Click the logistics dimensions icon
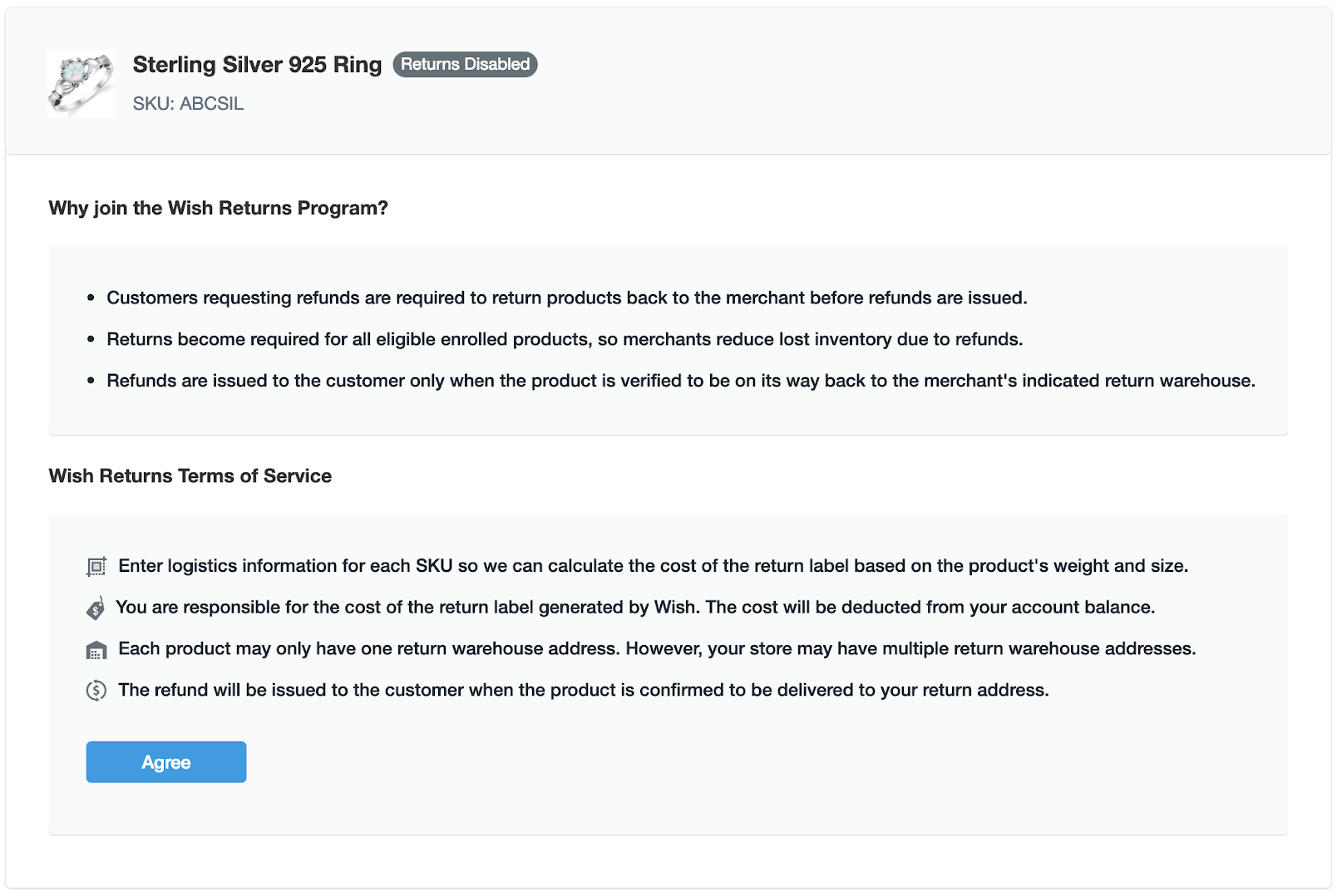The image size is (1337, 896). pos(96,567)
